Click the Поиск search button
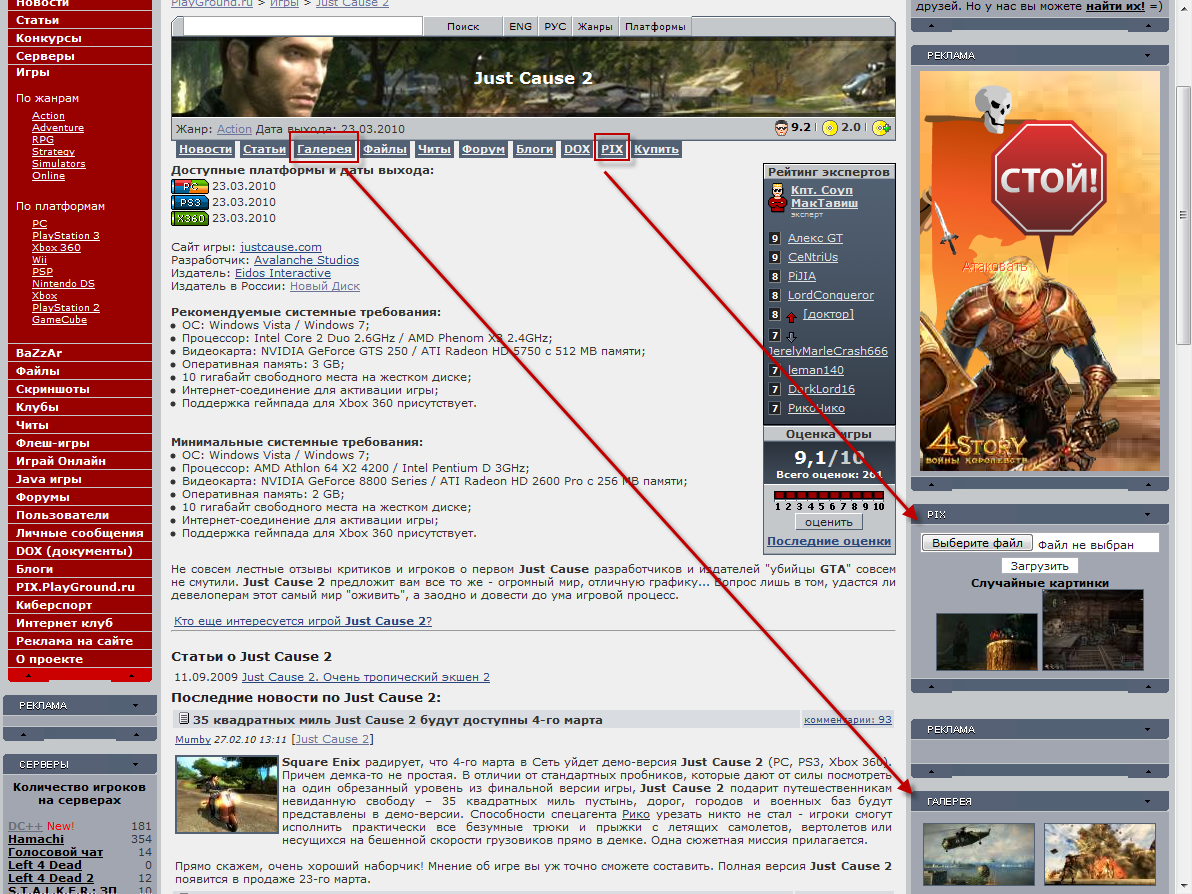This screenshot has width=1192, height=894. click(463, 27)
